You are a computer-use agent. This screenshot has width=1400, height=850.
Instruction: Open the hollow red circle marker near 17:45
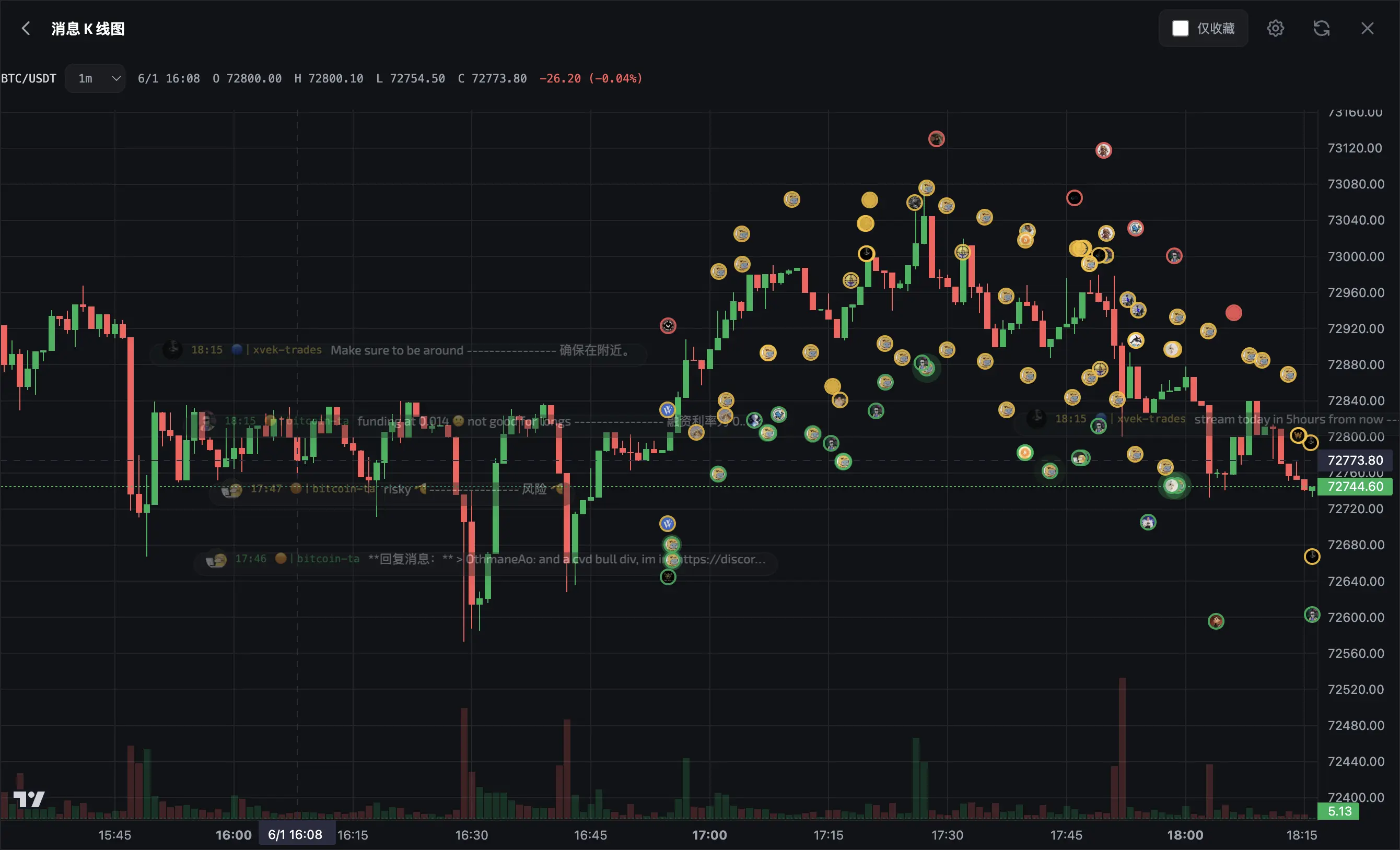coord(1074,197)
